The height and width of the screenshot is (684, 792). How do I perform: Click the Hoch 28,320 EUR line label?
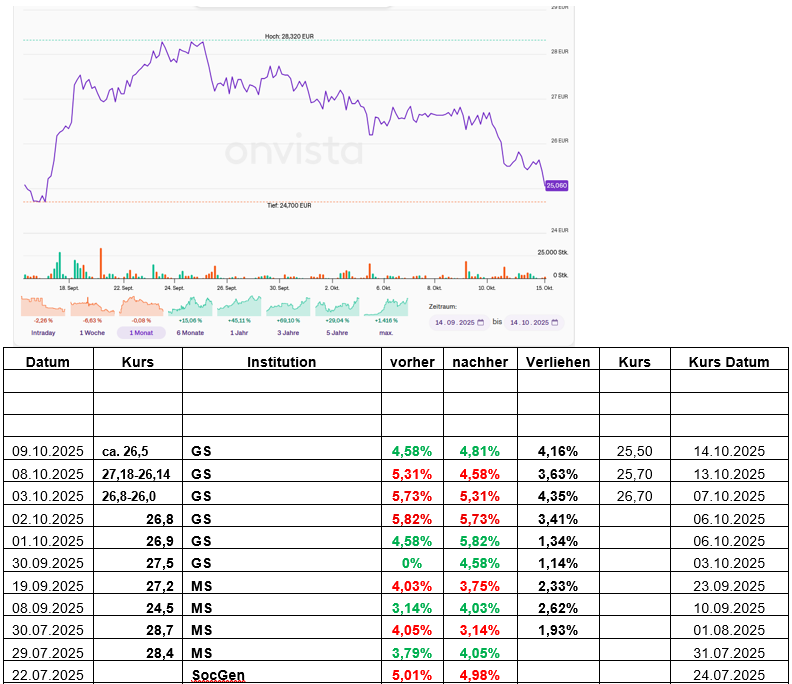point(289,36)
